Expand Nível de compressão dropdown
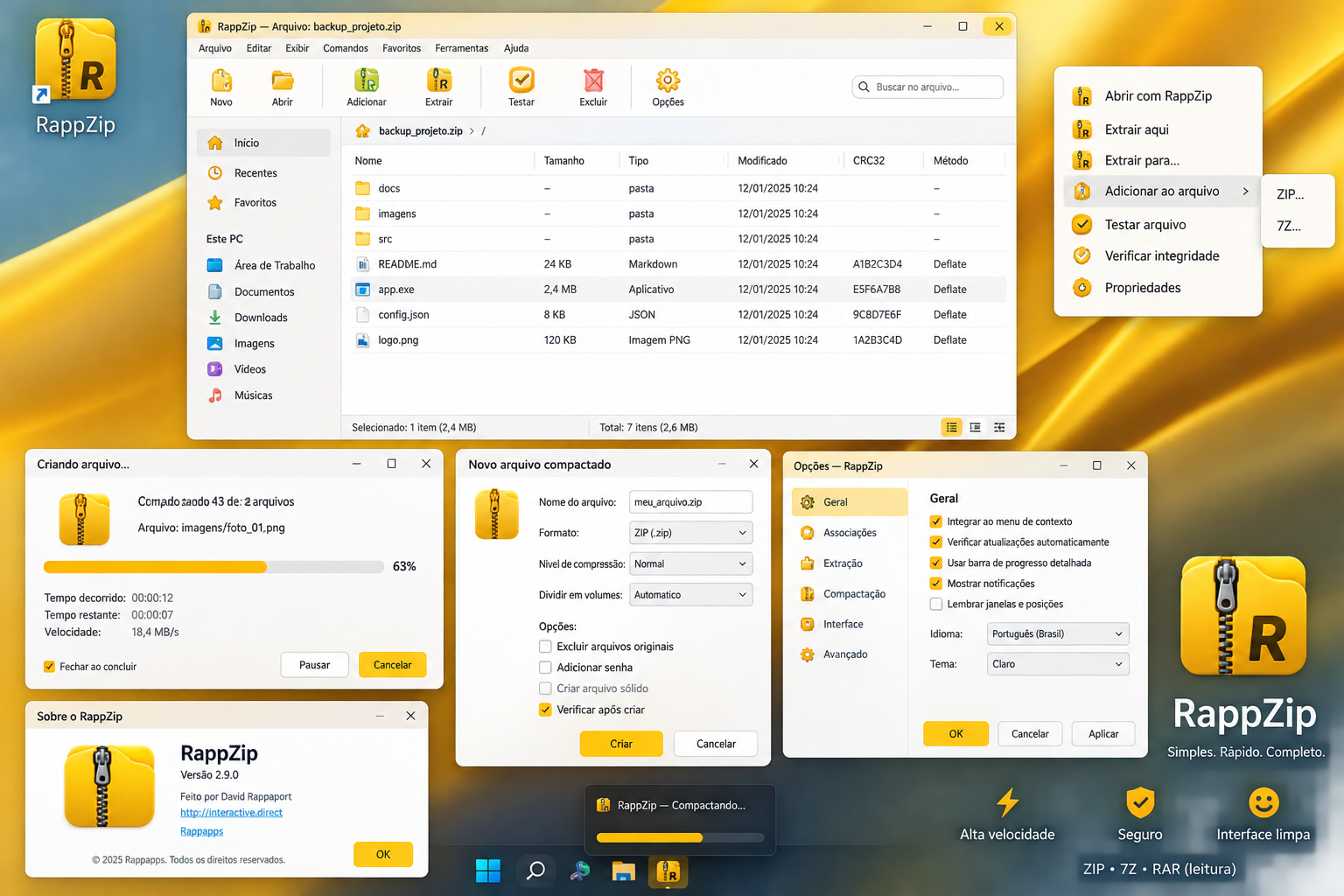This screenshot has width=1344, height=896. [690, 563]
